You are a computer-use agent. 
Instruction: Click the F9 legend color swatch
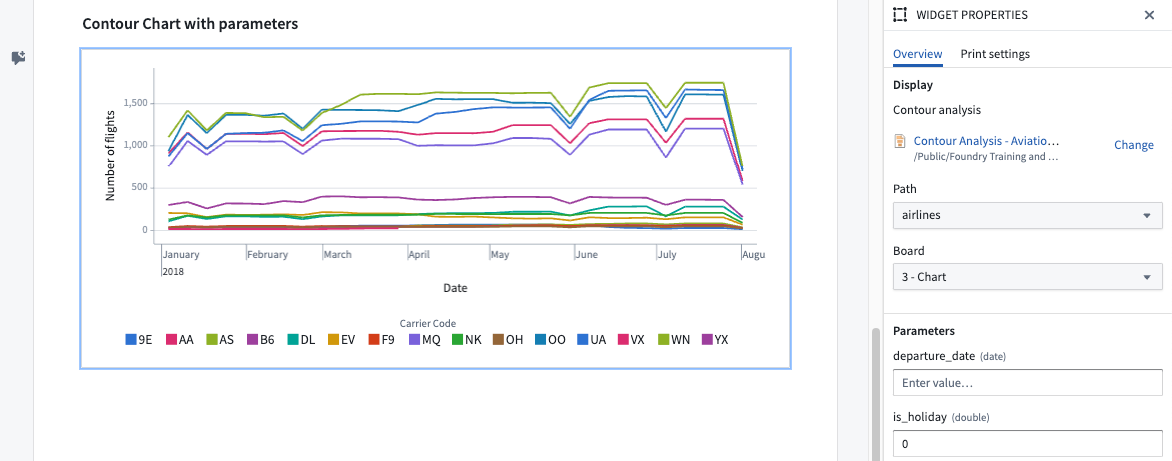click(373, 340)
